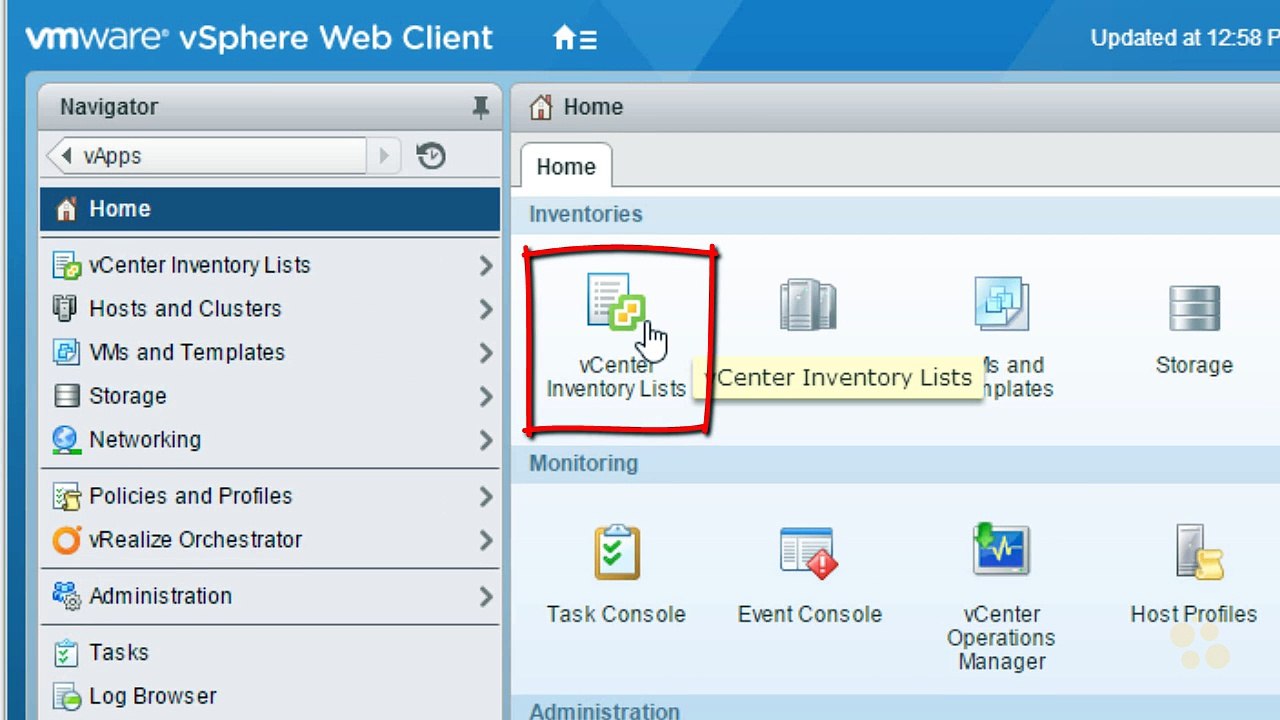
Task: Select Hosts and Clusters text in Navigator
Action: [185, 309]
